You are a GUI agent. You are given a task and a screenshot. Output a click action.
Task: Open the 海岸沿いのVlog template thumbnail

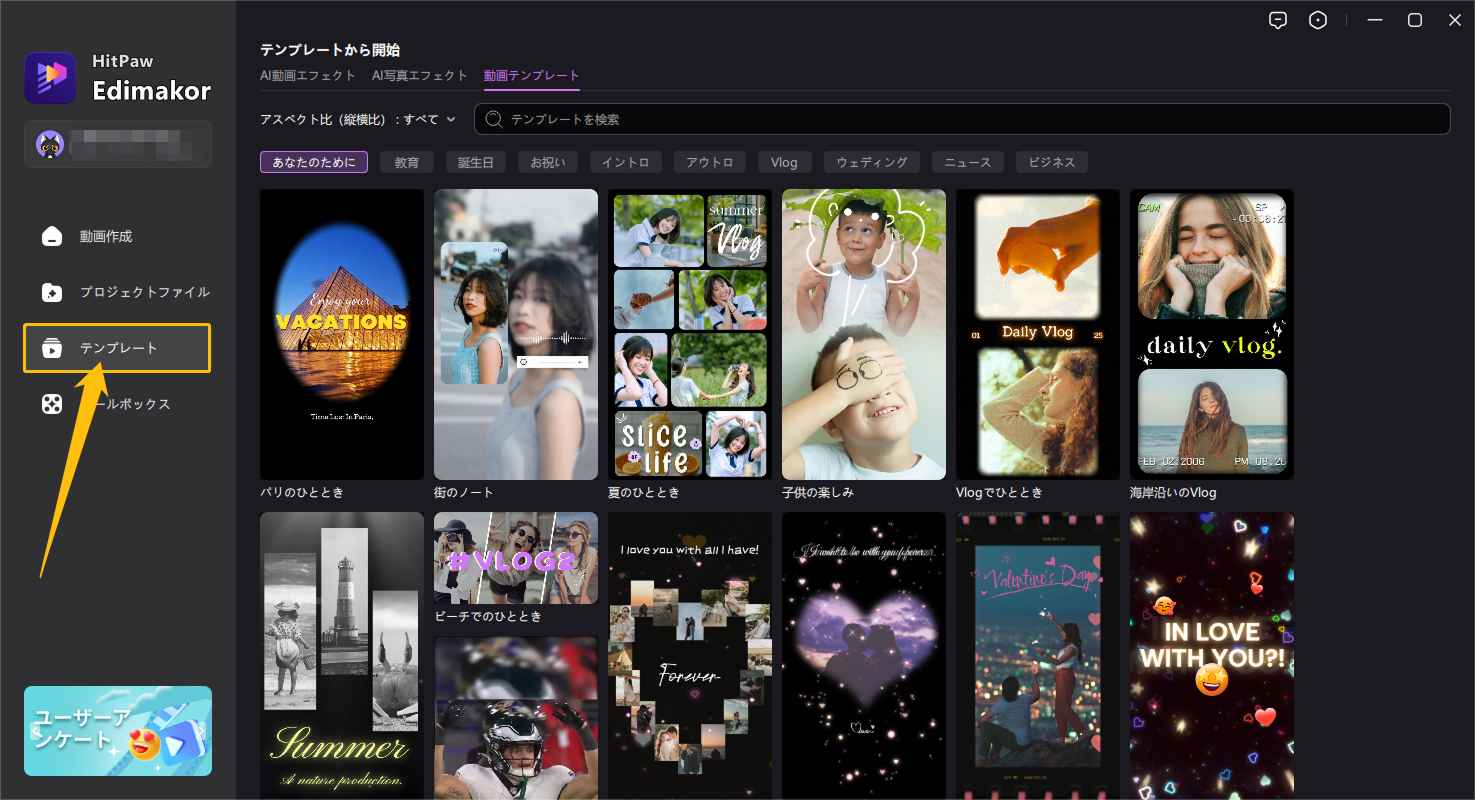(x=1211, y=334)
